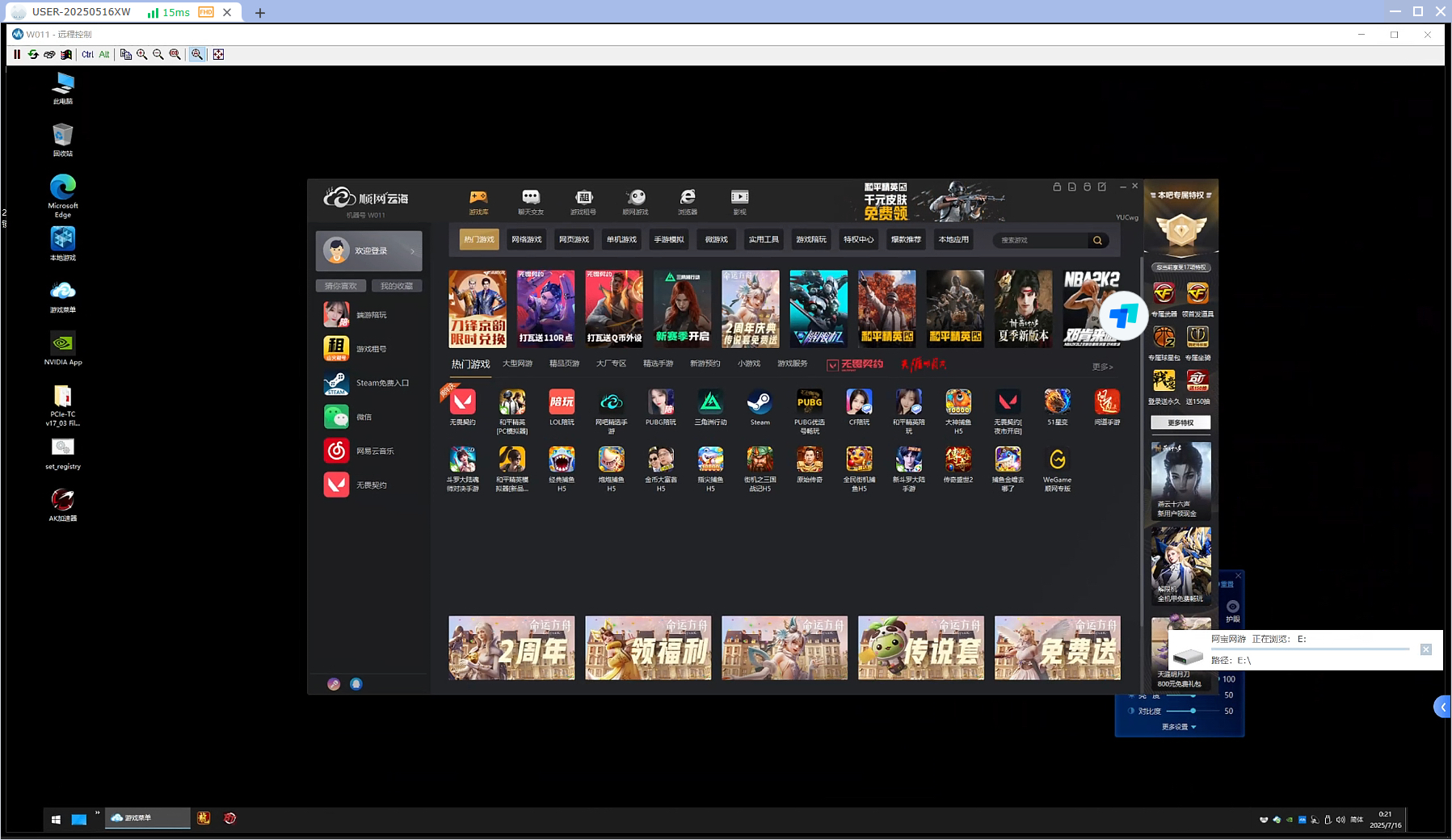Launch WeGame顺网专版 icon
The height and width of the screenshot is (840, 1452).
[x=1057, y=469]
